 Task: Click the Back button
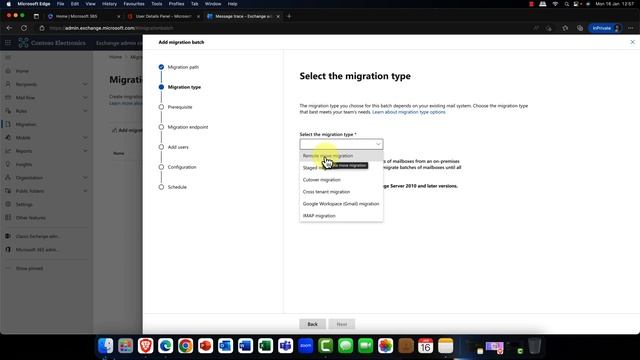coord(312,324)
